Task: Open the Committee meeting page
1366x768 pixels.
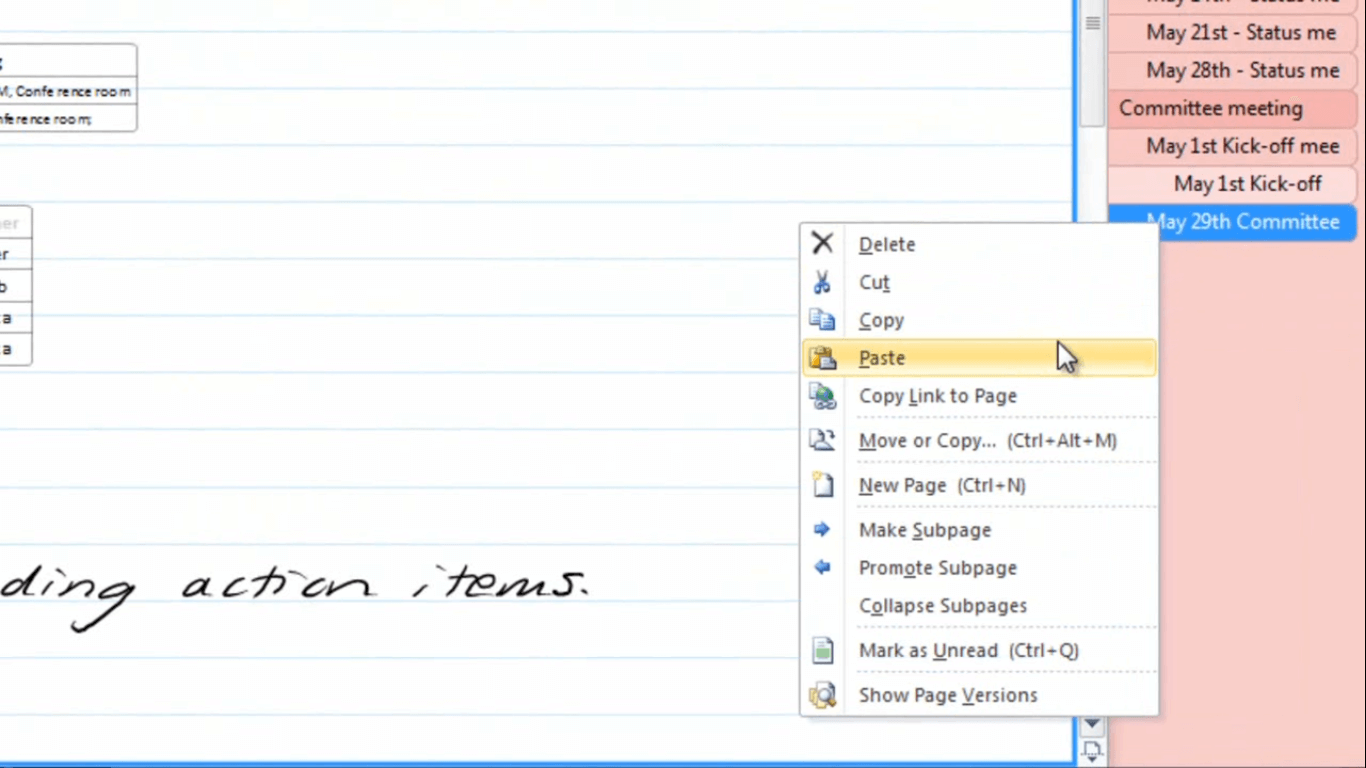Action: click(1210, 108)
